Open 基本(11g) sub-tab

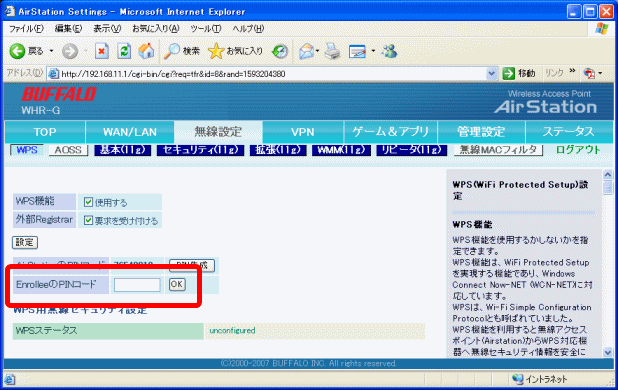click(123, 150)
